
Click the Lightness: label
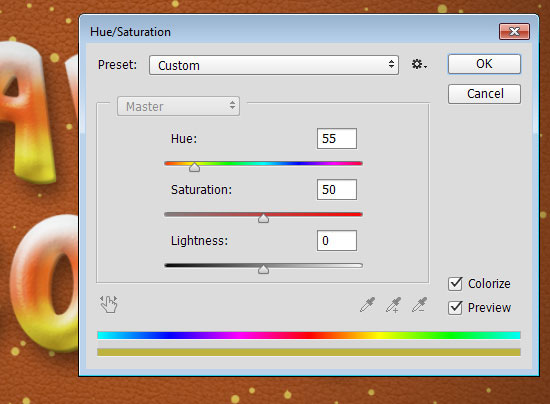(x=199, y=241)
